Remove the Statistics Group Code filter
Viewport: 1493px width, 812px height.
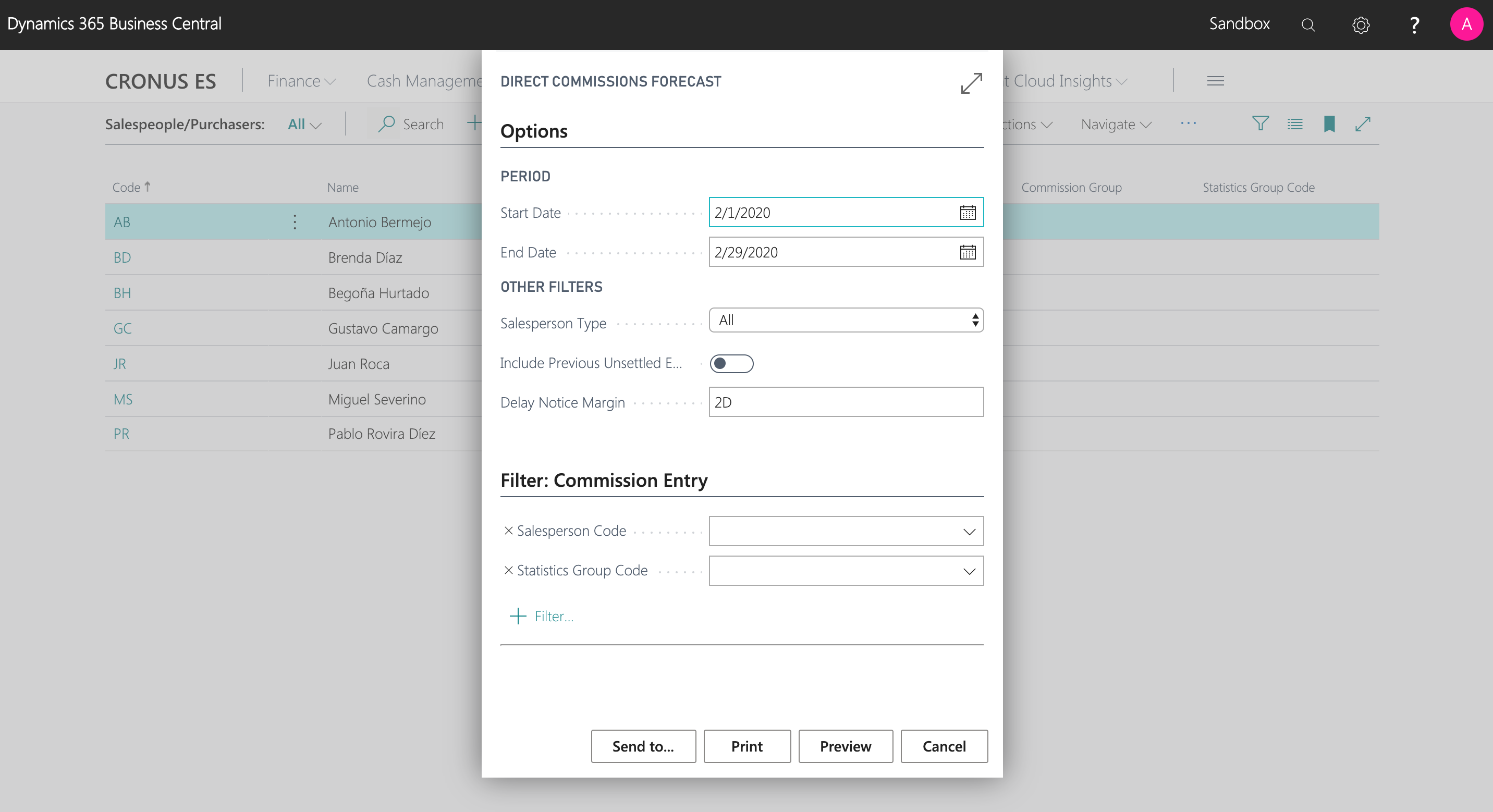point(508,570)
